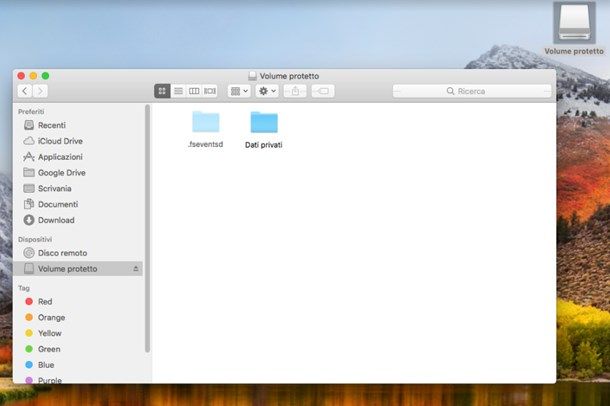This screenshot has width=610, height=406.
Task: Select the Dati privati folder icon
Action: point(264,122)
